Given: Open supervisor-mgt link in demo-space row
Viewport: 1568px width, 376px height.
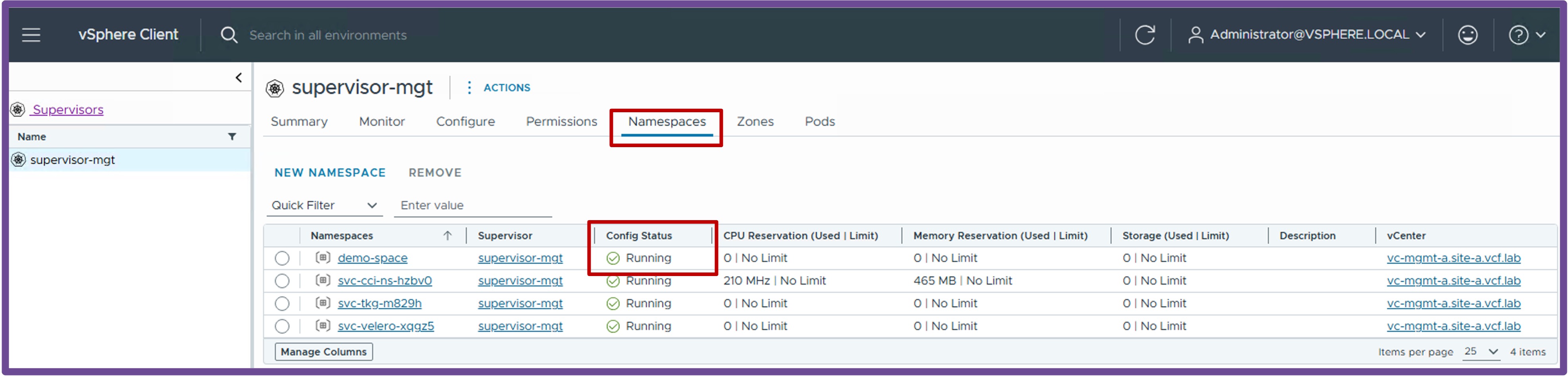Looking at the screenshot, I should [520, 258].
